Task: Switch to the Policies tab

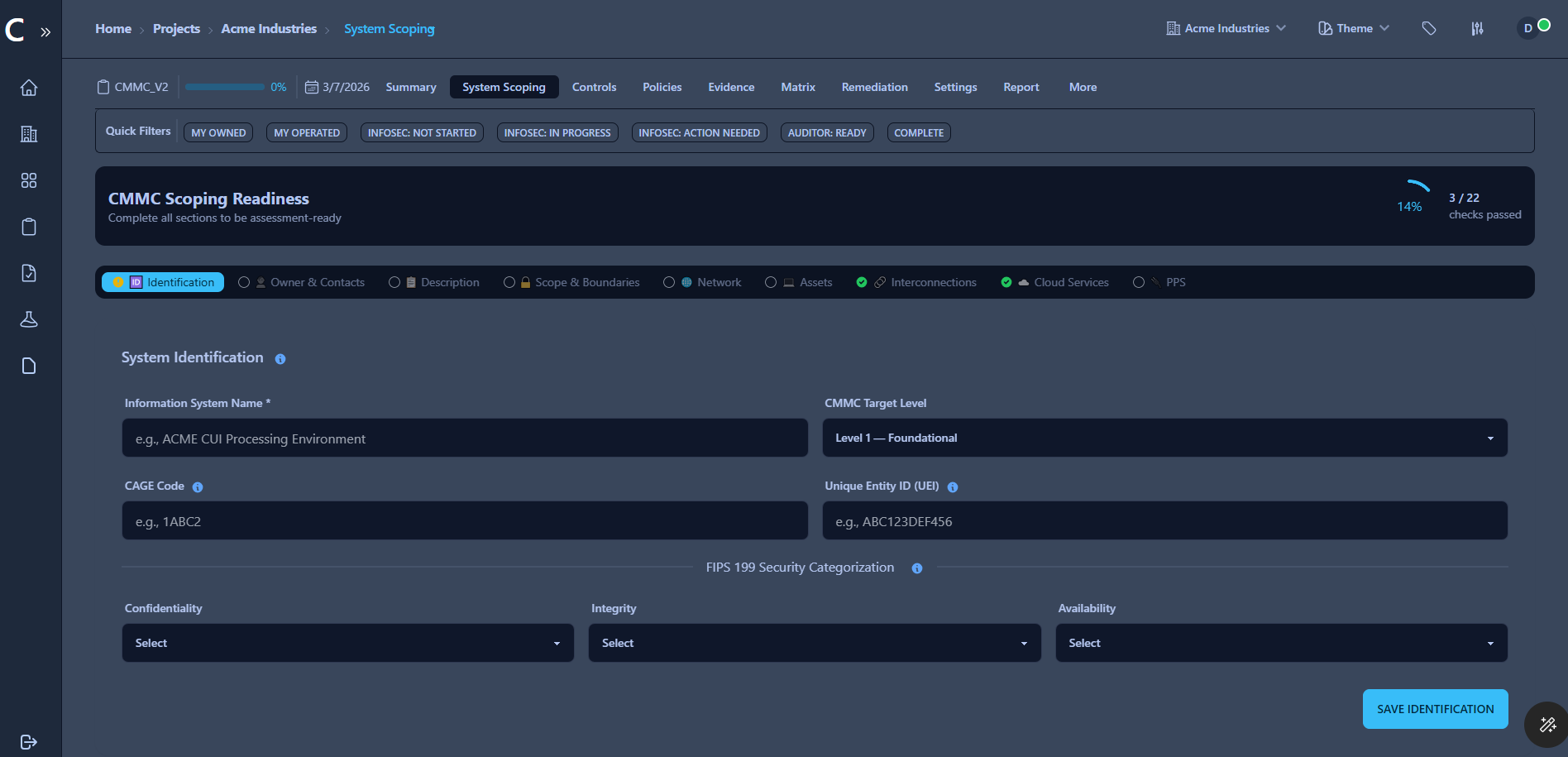Action: click(662, 87)
